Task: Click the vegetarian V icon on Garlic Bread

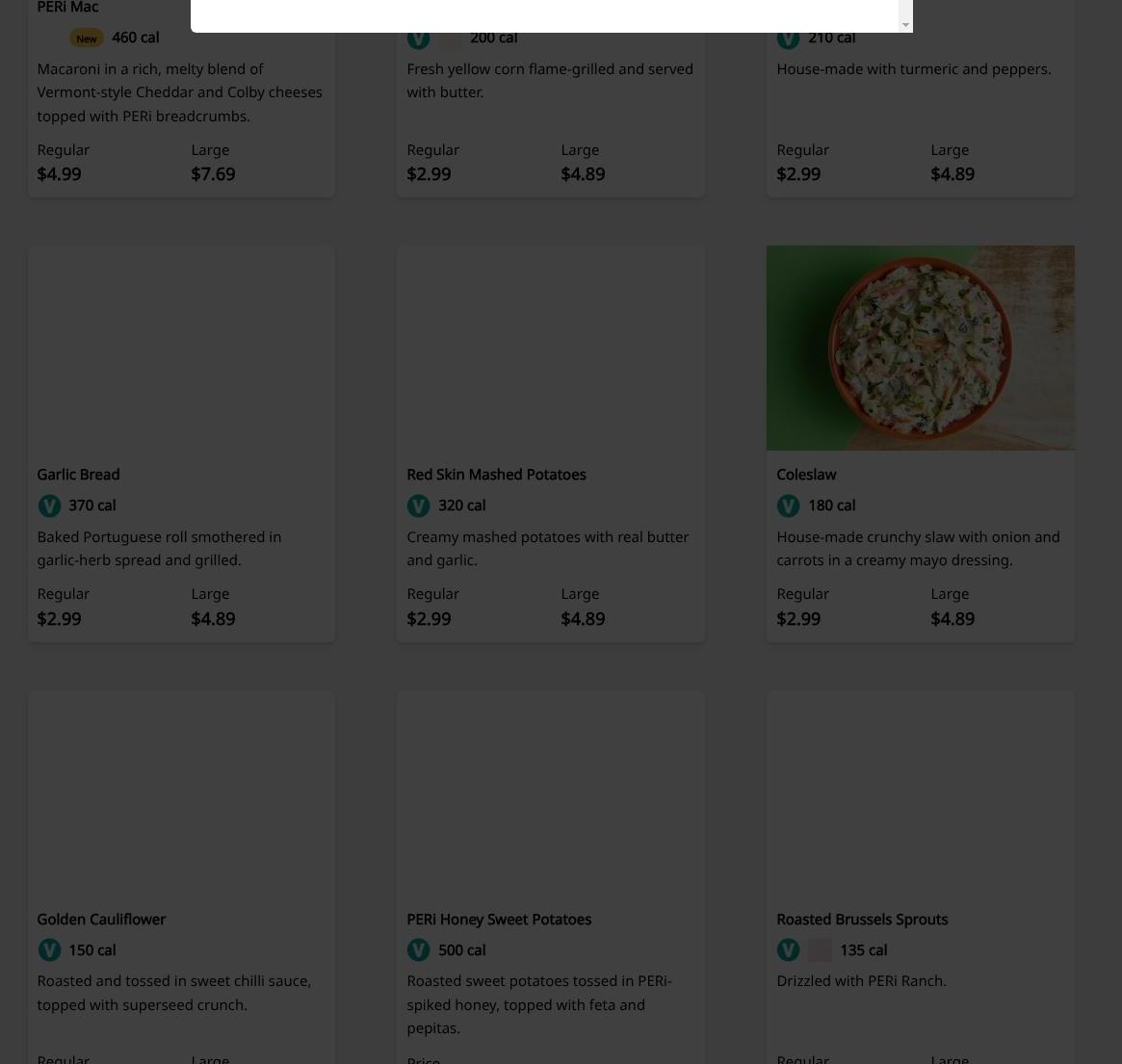Action: [x=49, y=506]
